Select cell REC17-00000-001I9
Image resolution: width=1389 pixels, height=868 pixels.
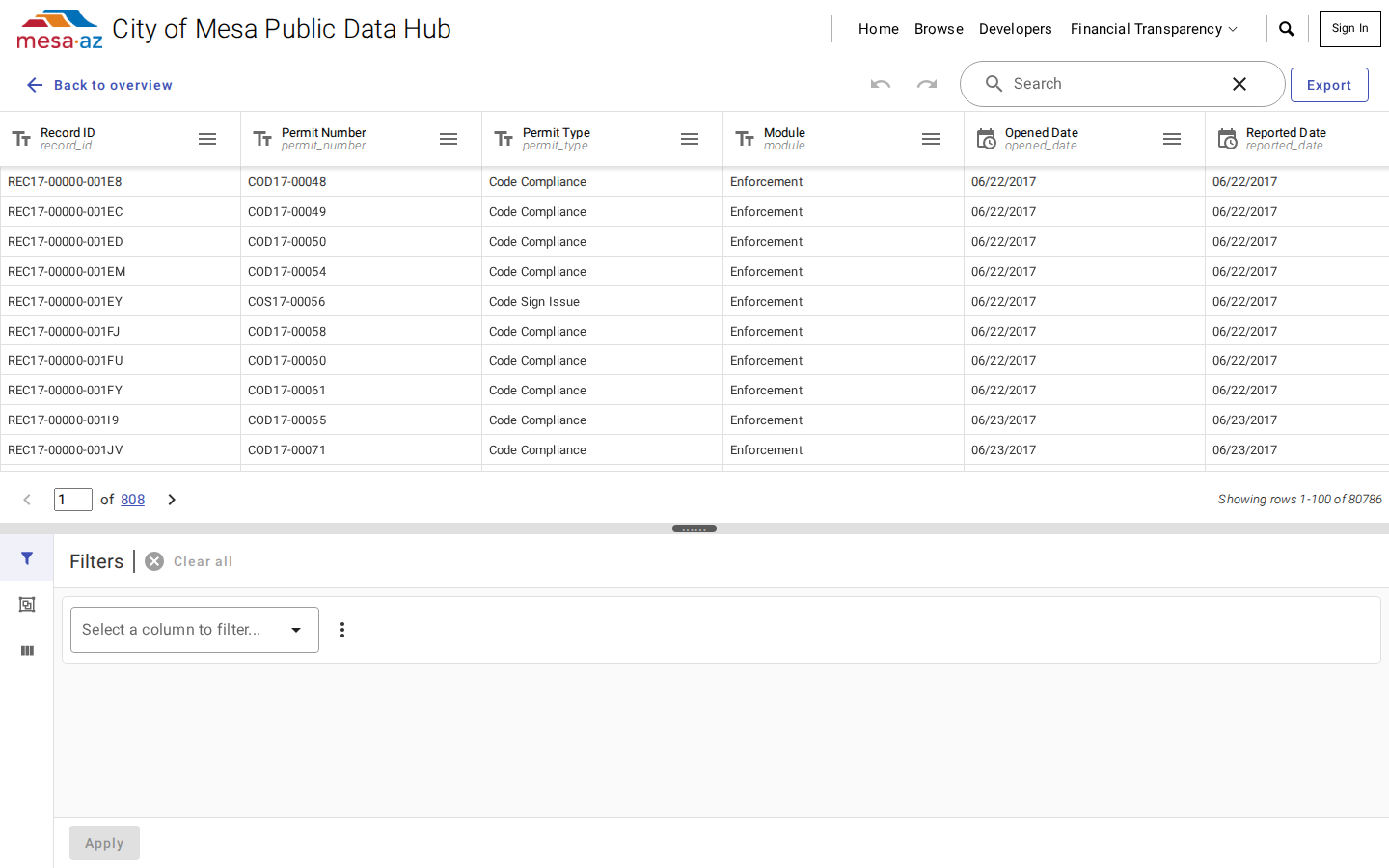[121, 420]
